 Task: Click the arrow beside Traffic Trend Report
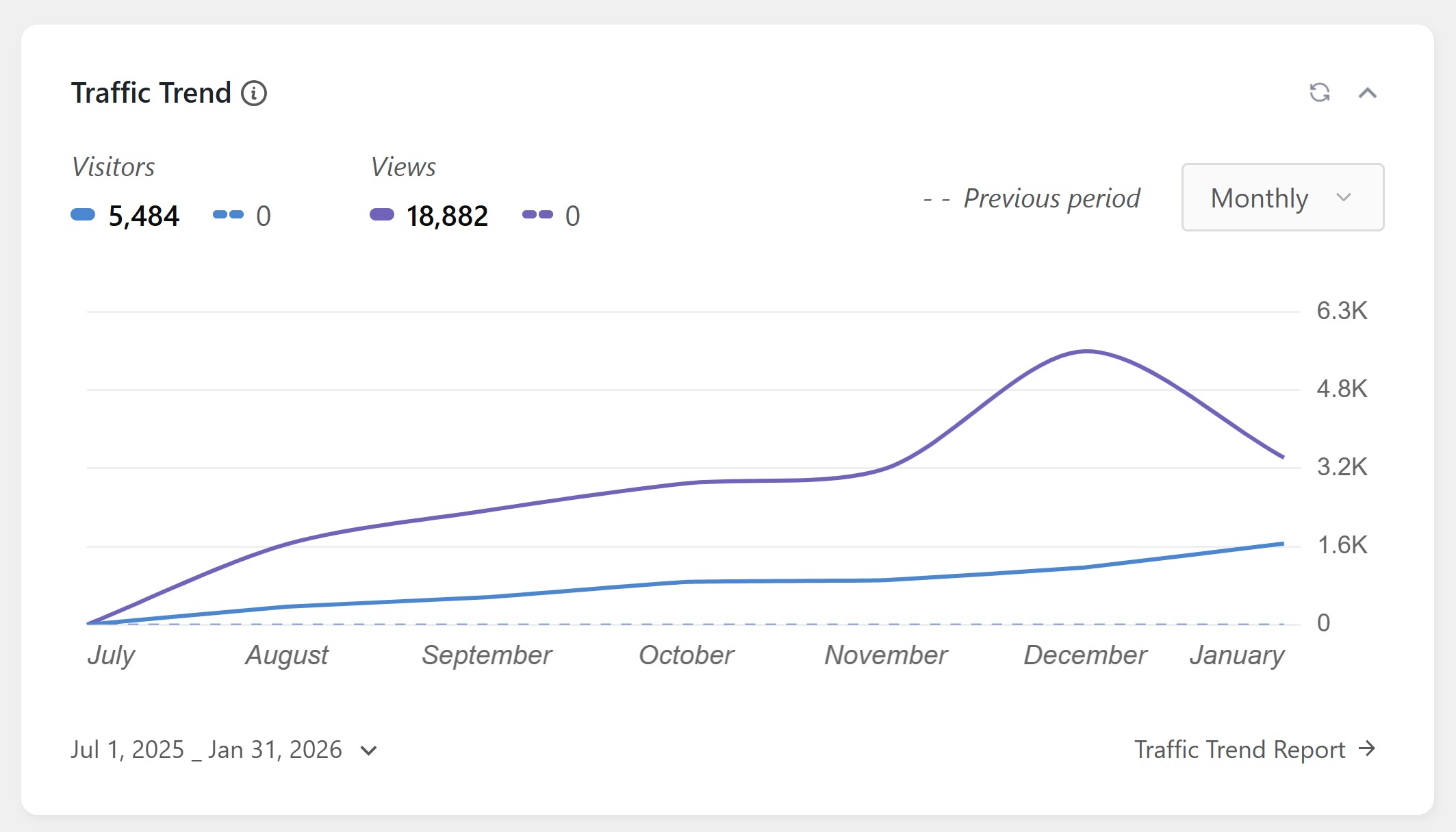1366,748
